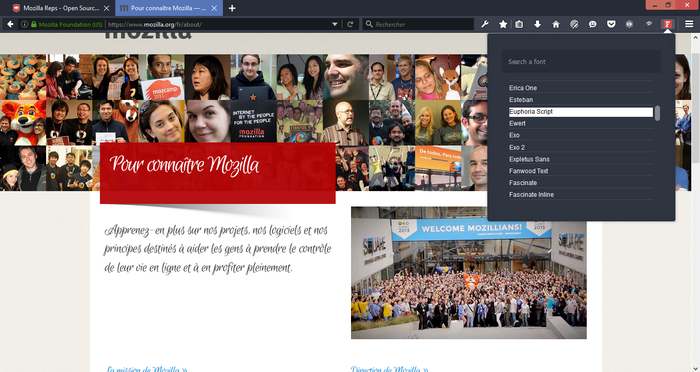Image resolution: width=700 pixels, height=372 pixels.
Task: Open a new tab
Action: (x=232, y=8)
